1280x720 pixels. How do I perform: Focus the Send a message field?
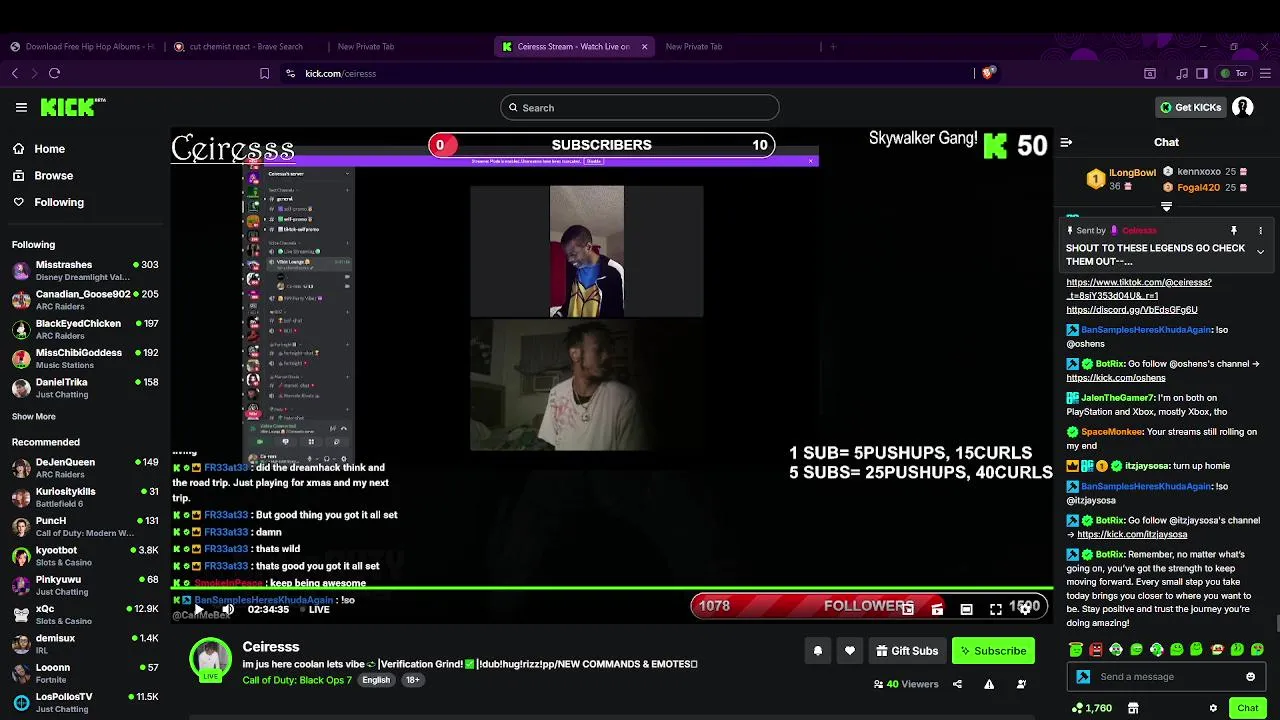pos(1167,677)
